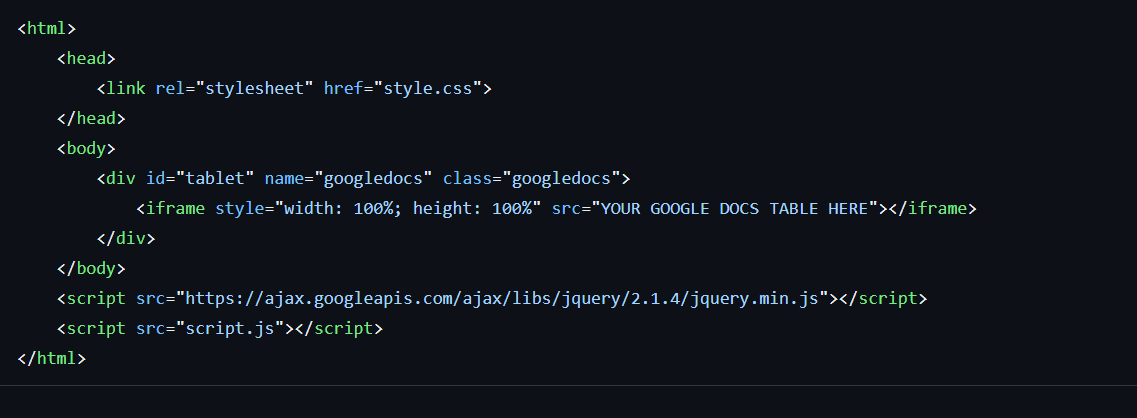Click the closing body tag

(91, 269)
